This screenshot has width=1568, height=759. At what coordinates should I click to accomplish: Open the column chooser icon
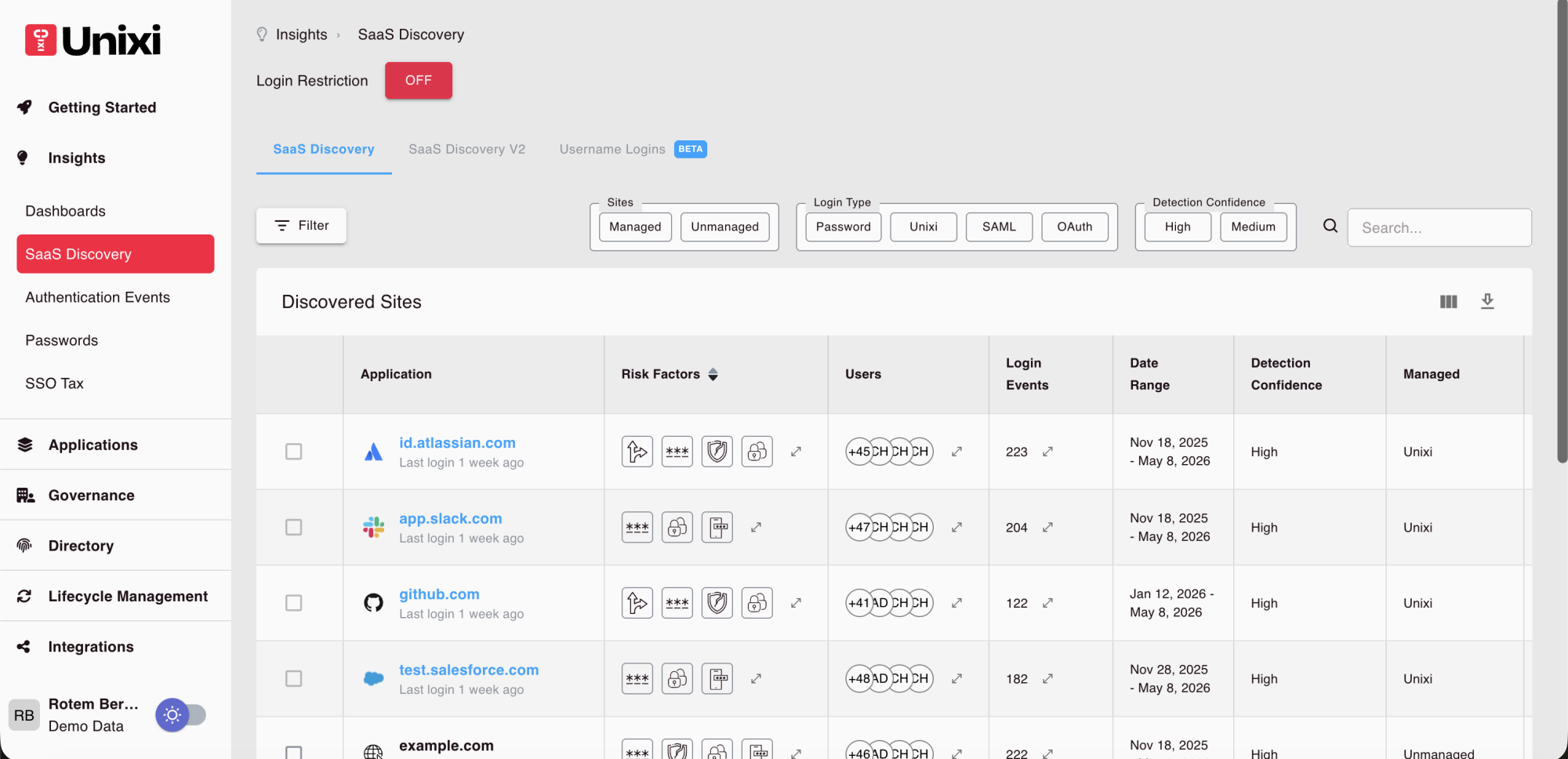(x=1448, y=302)
